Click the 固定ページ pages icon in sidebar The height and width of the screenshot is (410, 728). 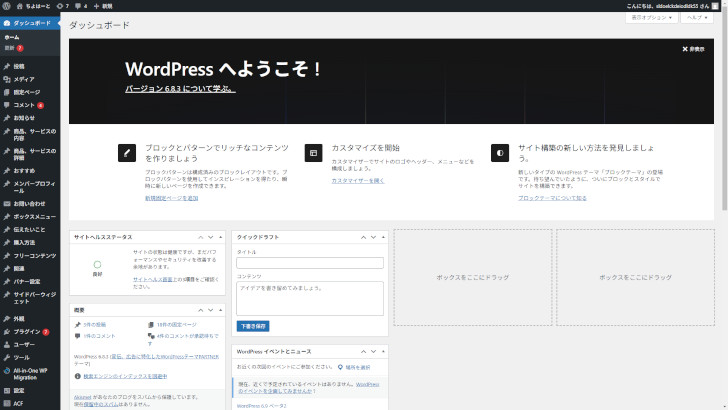tap(6, 92)
